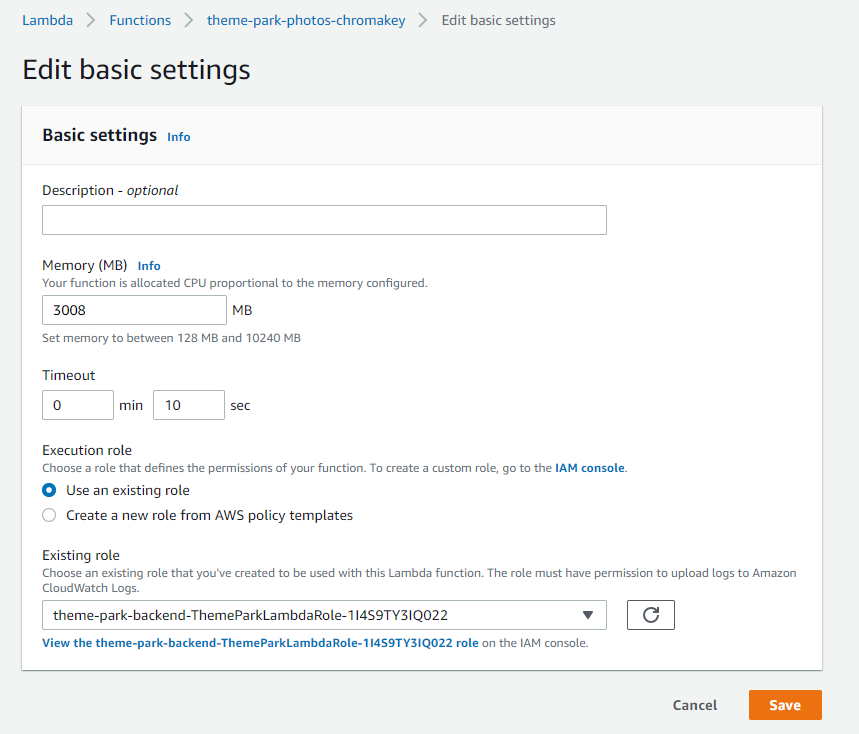This screenshot has width=859, height=734.
Task: Click inside the Description optional field
Action: click(x=324, y=219)
